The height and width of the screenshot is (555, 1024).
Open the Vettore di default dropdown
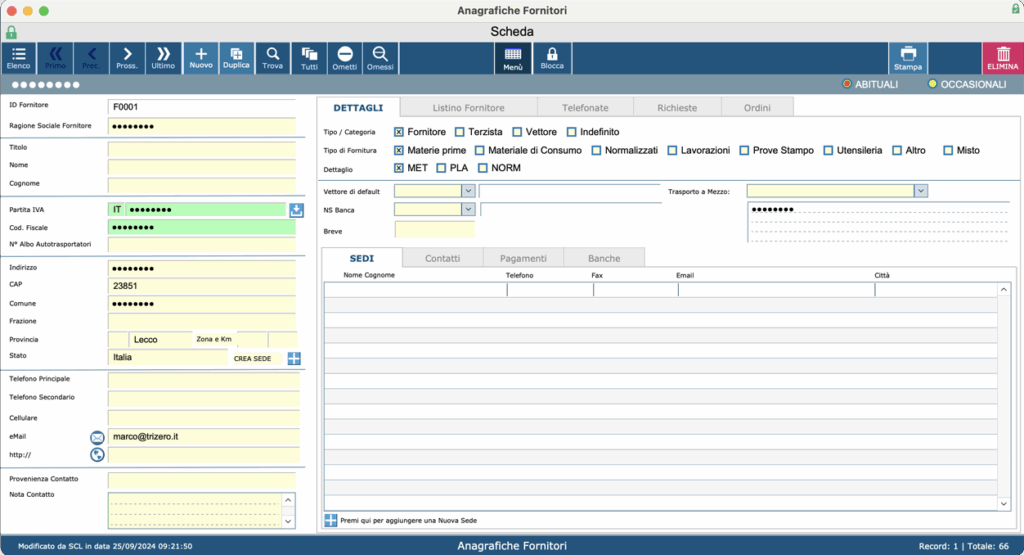(468, 191)
